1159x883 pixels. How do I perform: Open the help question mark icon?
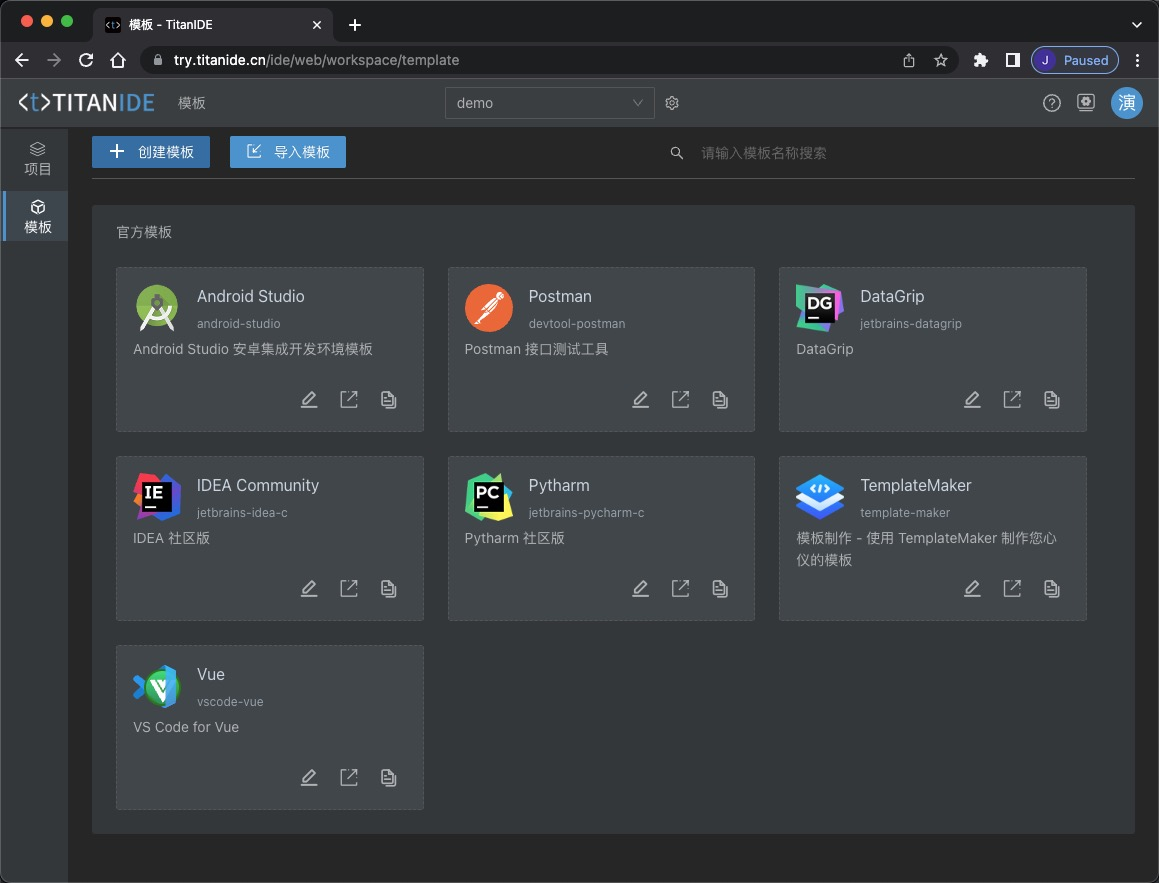[1051, 103]
